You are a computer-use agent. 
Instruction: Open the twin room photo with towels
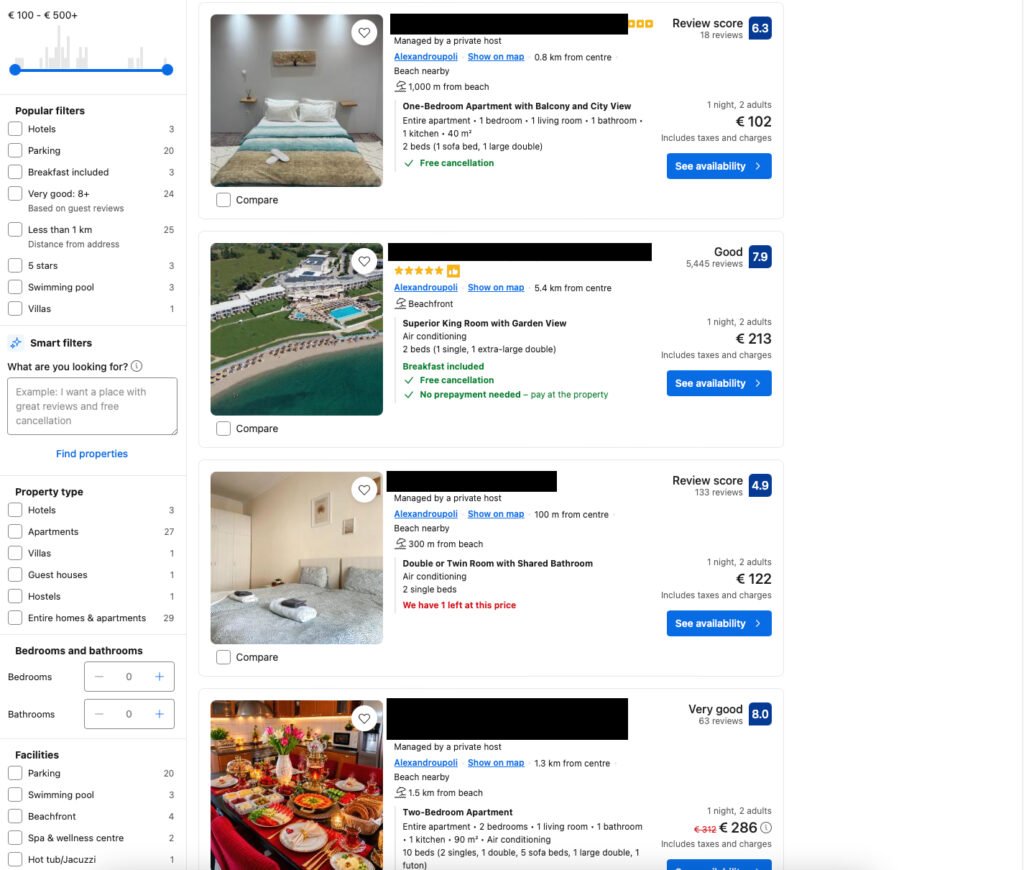pyautogui.click(x=296, y=558)
